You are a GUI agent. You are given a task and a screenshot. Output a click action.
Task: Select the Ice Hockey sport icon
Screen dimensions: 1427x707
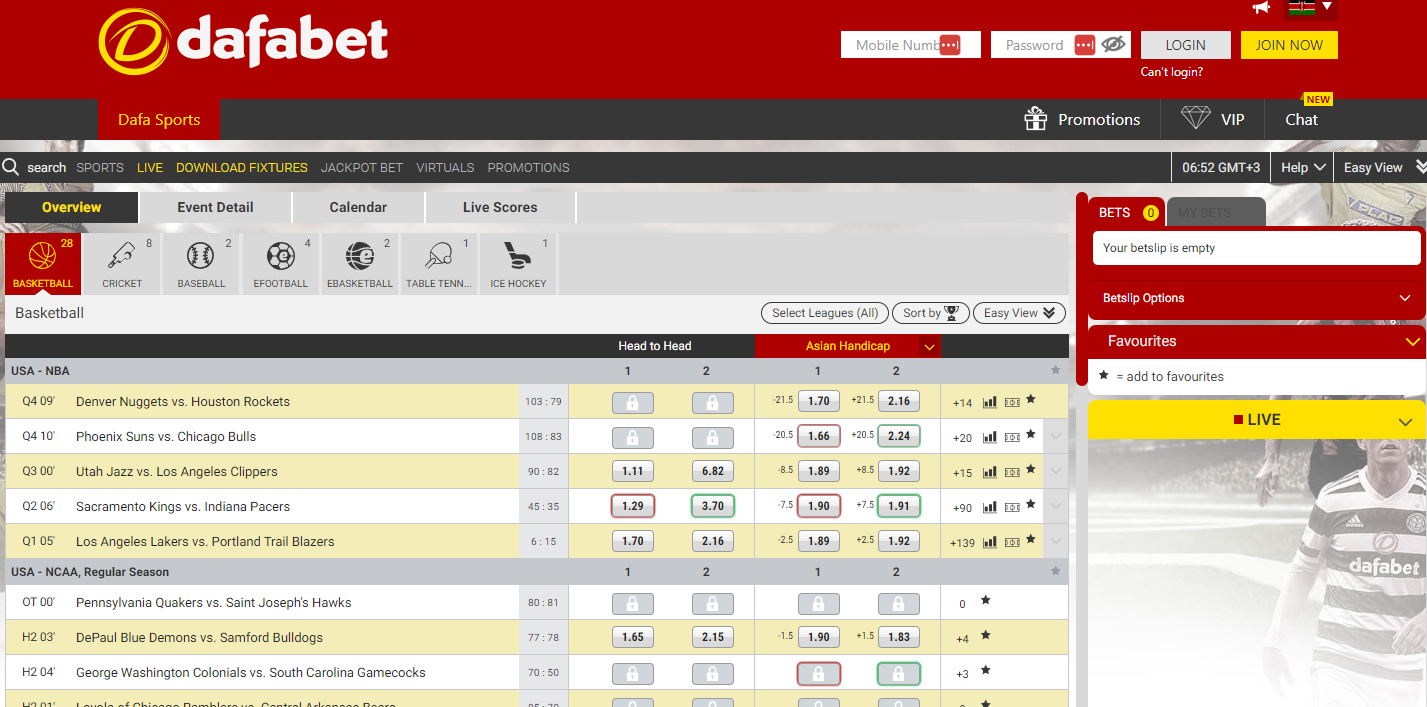(518, 264)
